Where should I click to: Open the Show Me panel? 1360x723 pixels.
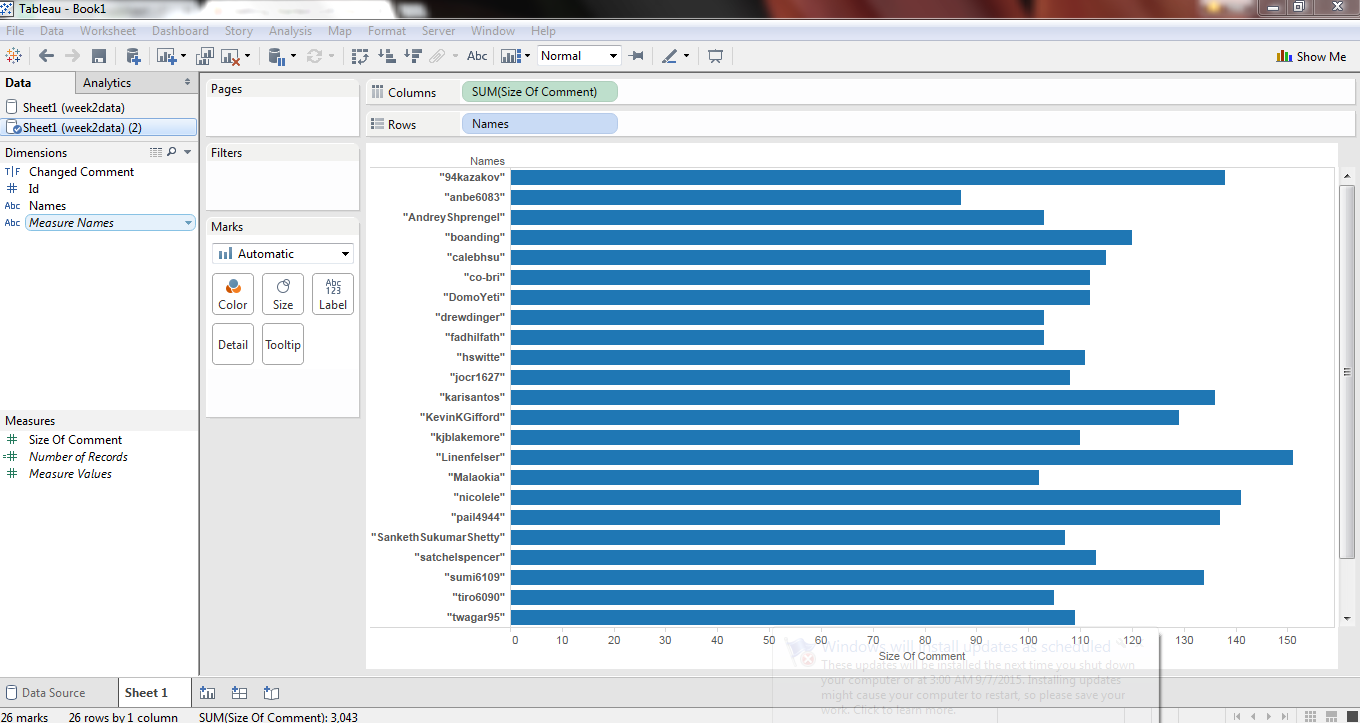1311,56
